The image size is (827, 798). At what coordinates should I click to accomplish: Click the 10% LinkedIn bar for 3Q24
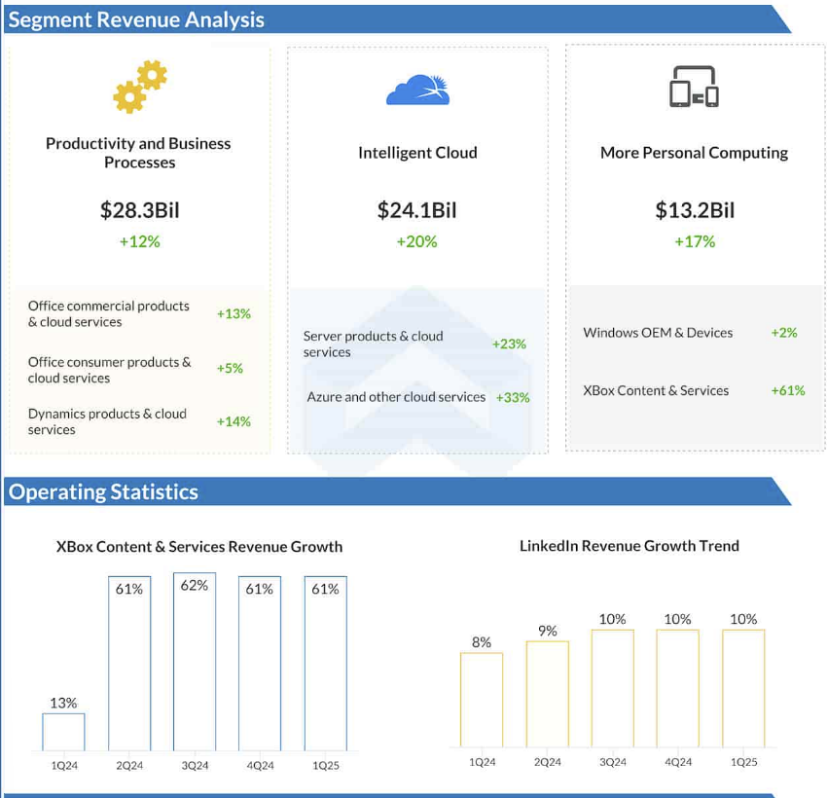click(612, 688)
